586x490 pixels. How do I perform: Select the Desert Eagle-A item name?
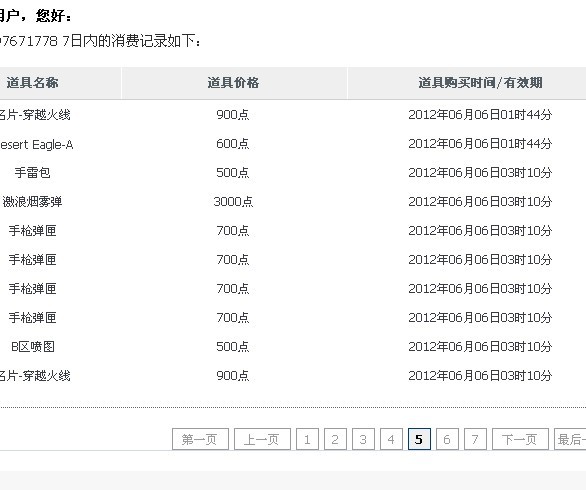(36, 144)
